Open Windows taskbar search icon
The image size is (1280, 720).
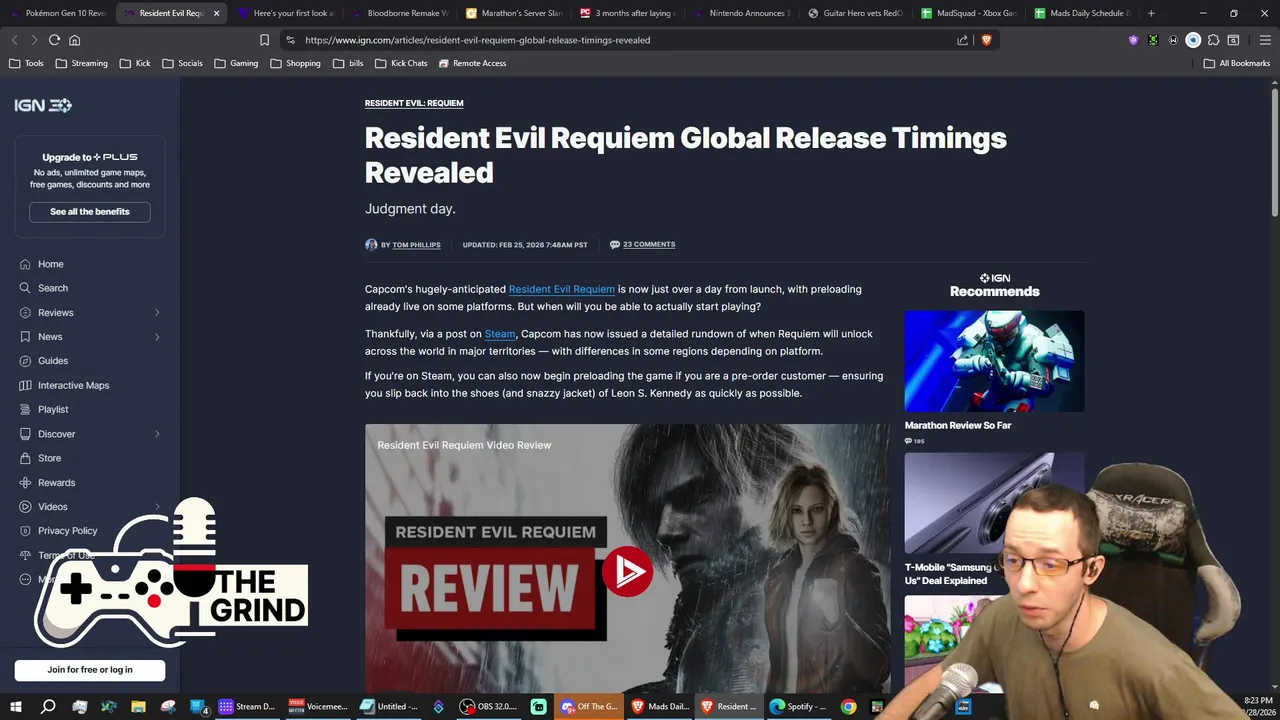(48, 706)
